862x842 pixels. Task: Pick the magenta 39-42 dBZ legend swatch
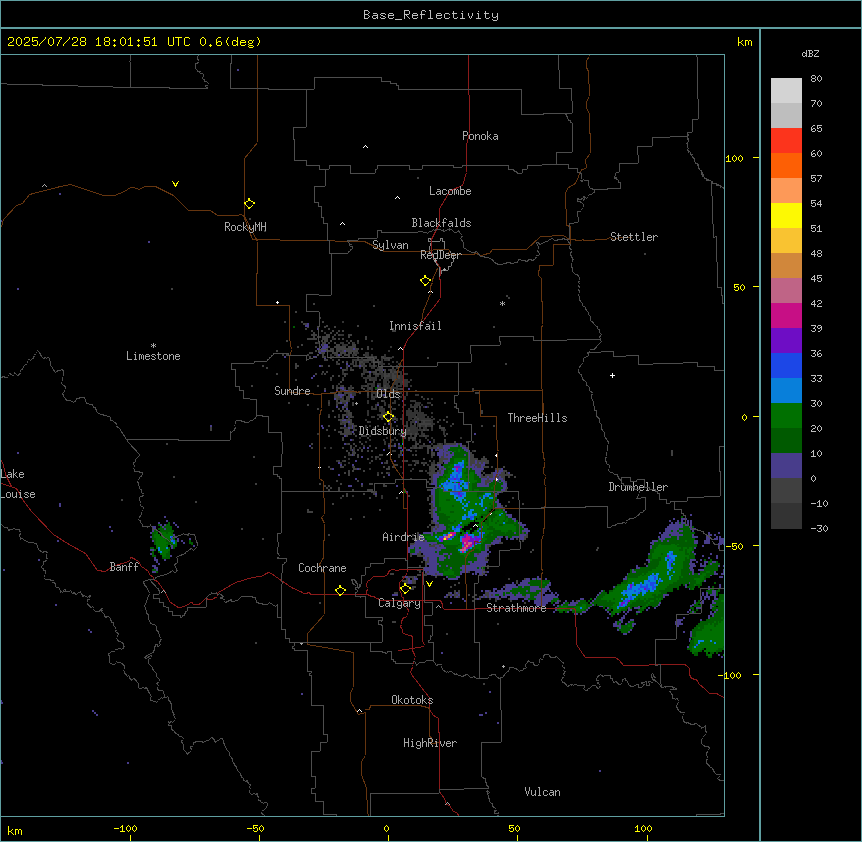click(x=786, y=315)
